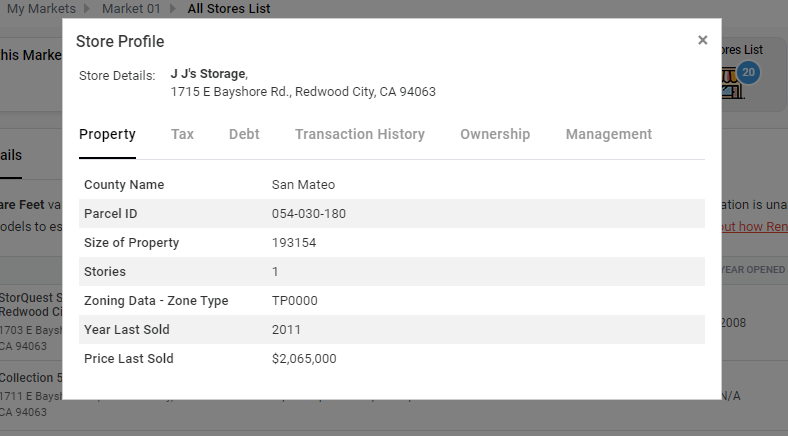Go to My Markets breadcrumb

point(41,9)
